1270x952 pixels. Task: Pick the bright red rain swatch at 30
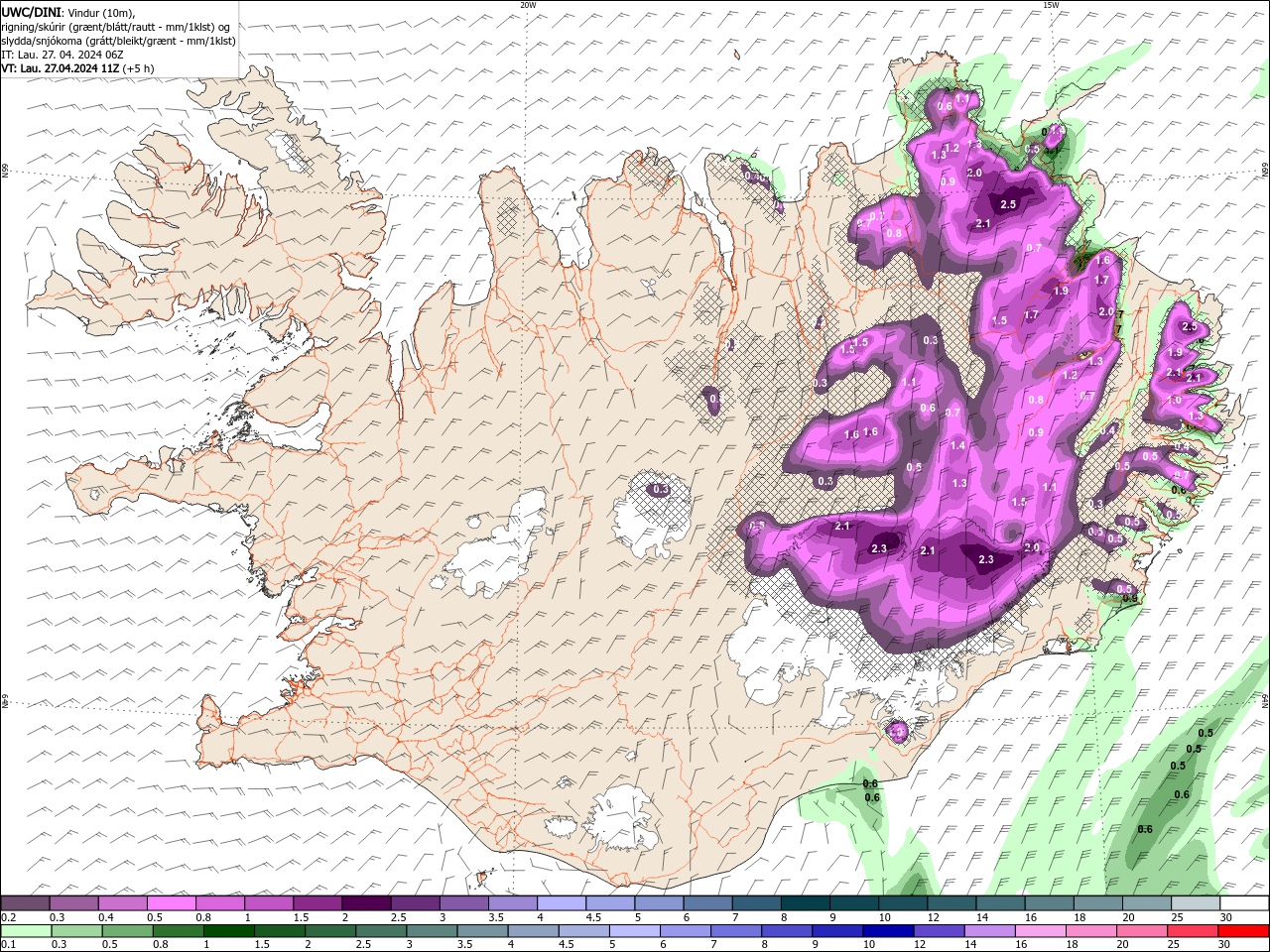click(x=1243, y=931)
